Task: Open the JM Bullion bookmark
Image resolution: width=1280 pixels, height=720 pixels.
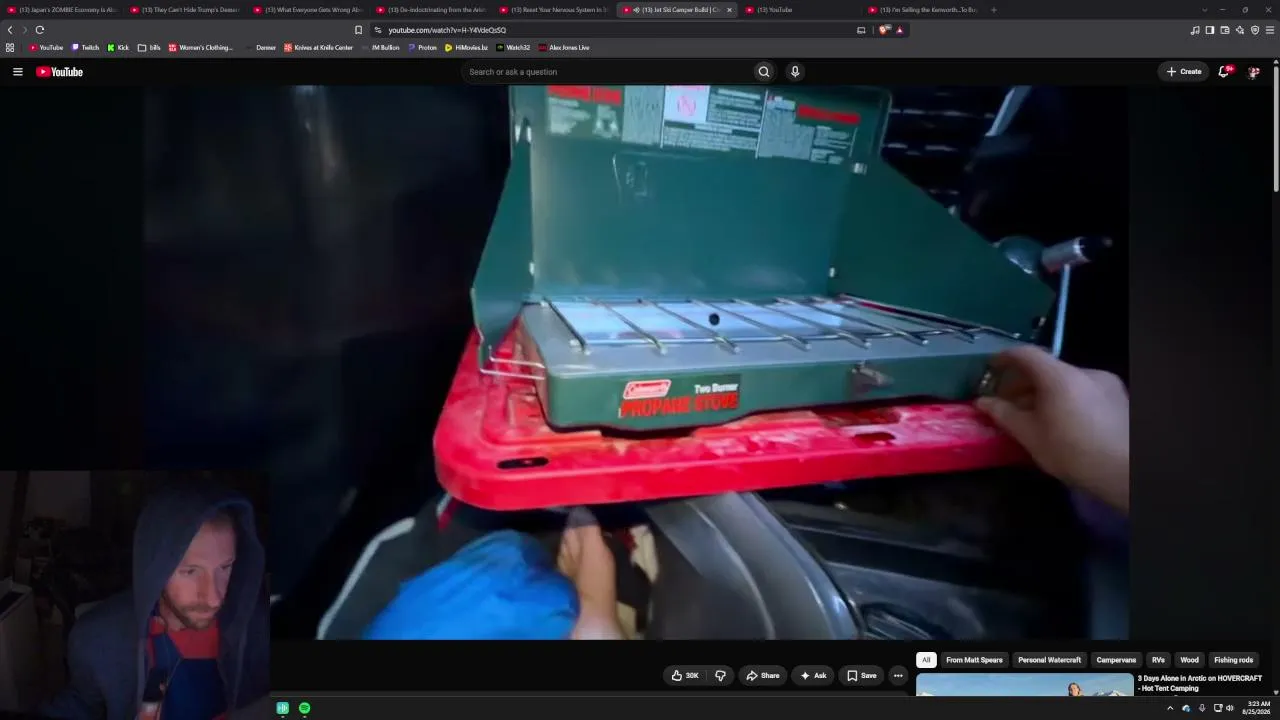Action: click(x=380, y=47)
